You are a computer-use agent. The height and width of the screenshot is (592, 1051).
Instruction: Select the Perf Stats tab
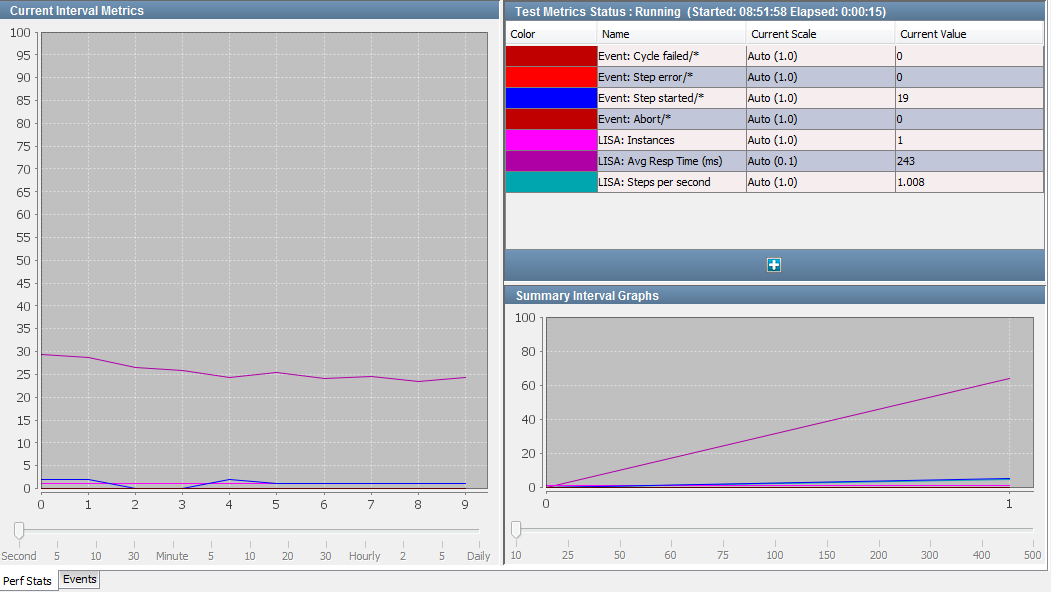28,580
